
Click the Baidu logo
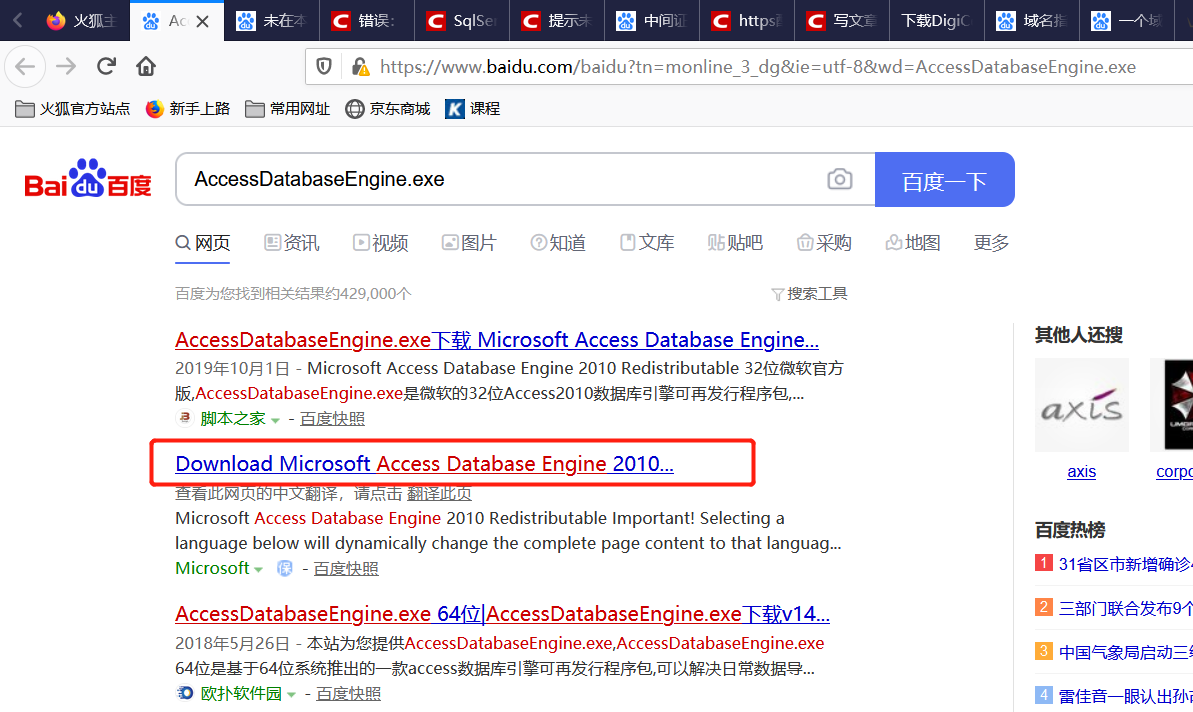coord(87,180)
